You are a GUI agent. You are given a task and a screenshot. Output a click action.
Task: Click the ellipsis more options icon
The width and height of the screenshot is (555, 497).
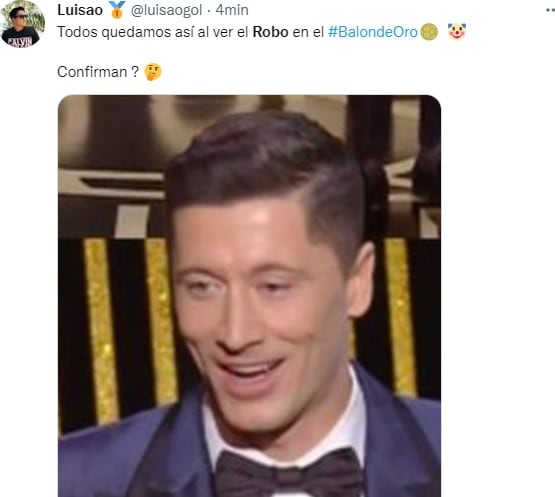click(x=550, y=10)
